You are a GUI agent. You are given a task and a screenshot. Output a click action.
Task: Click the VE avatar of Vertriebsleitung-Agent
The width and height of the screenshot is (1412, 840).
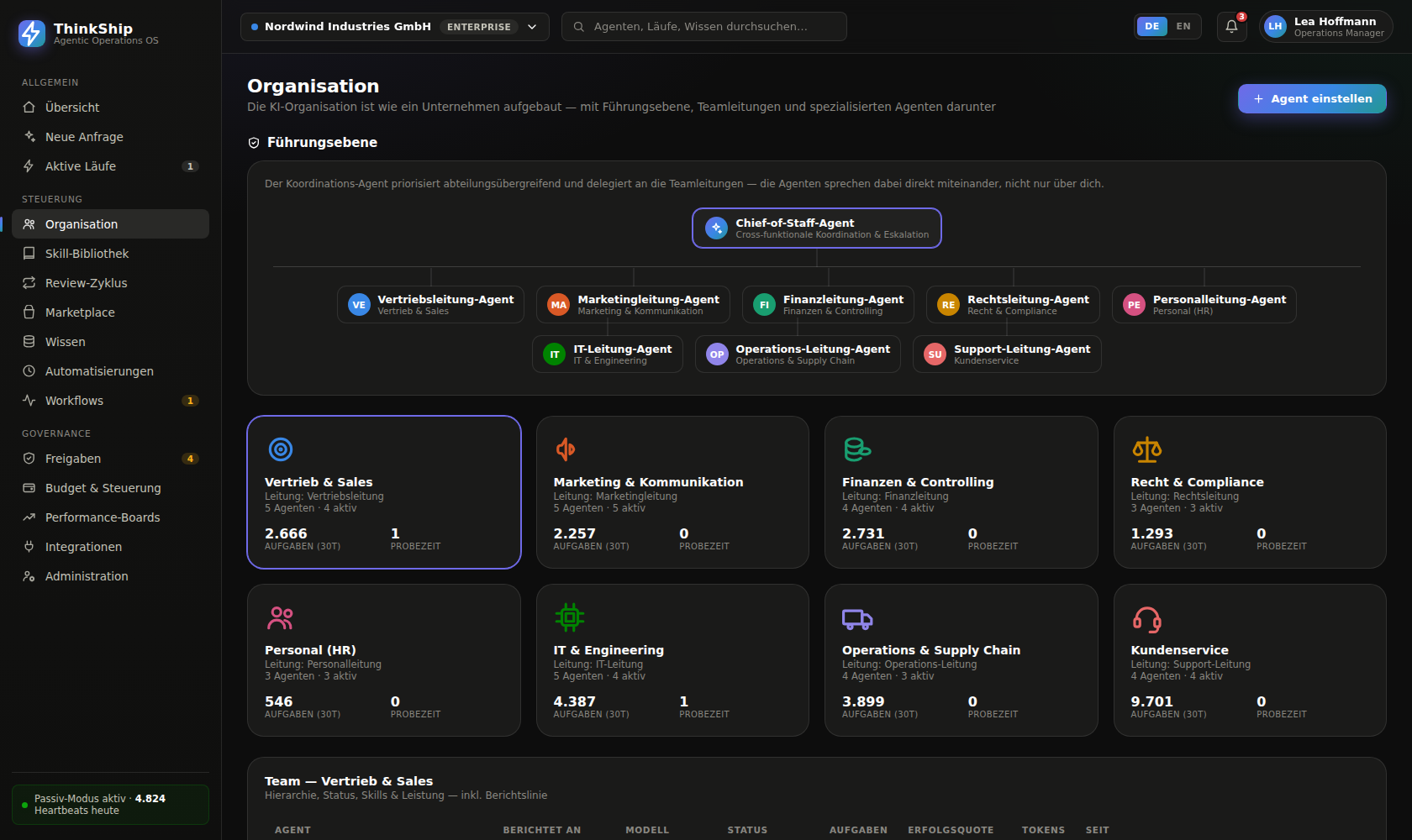click(359, 305)
